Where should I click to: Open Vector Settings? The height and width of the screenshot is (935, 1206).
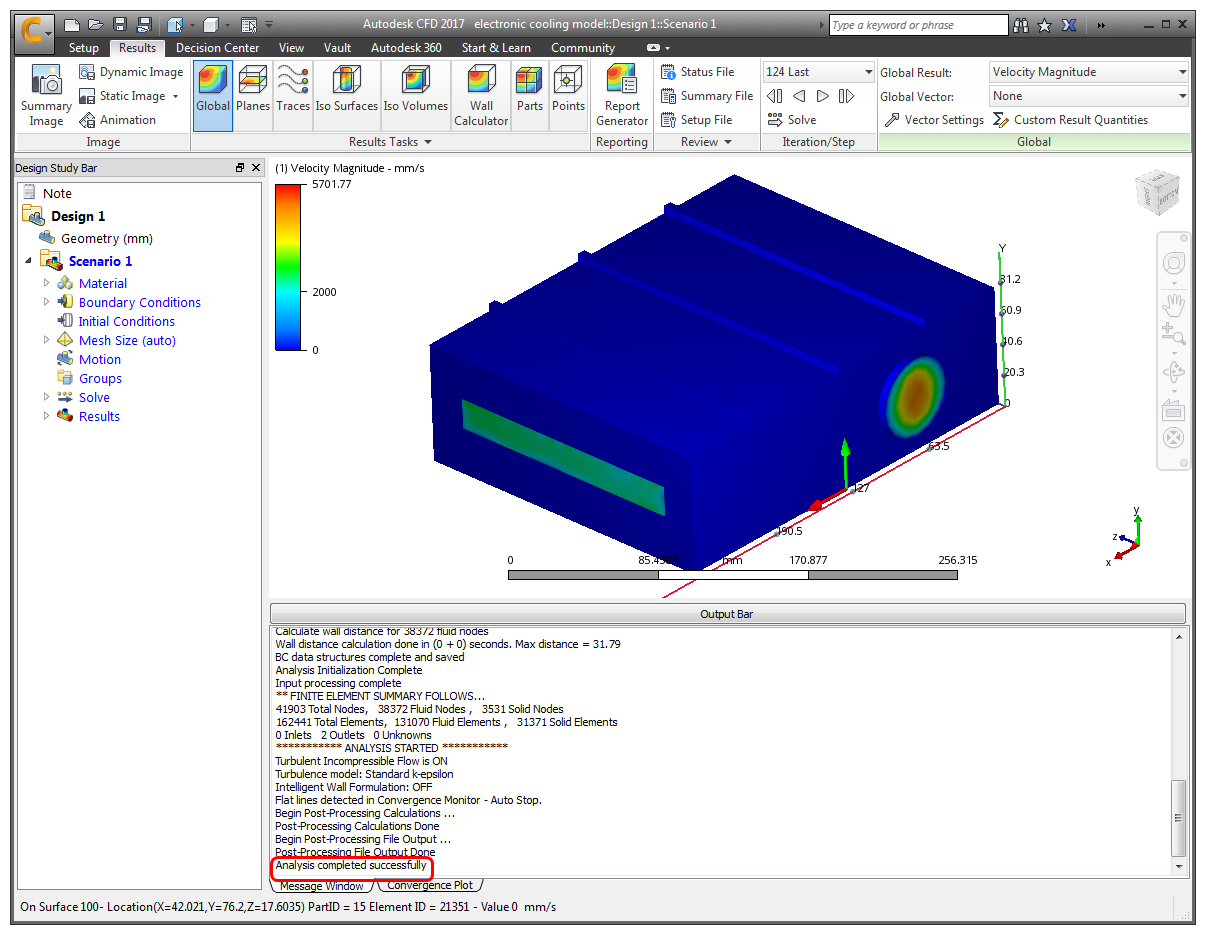[x=934, y=120]
